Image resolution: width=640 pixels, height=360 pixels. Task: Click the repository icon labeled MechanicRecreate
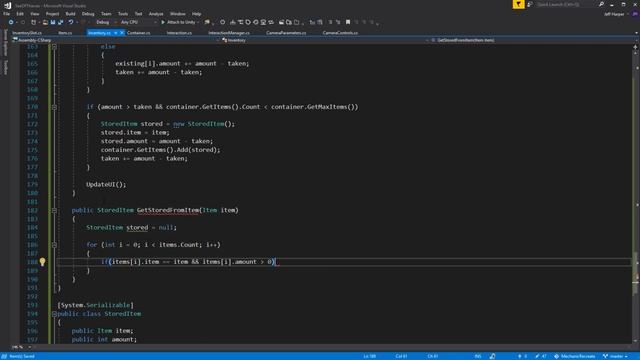click(556, 356)
